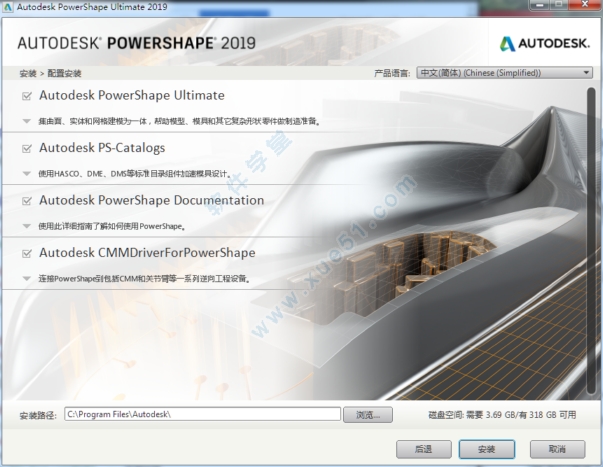Select the Autodesk PS-Catalogs title text

click(102, 148)
